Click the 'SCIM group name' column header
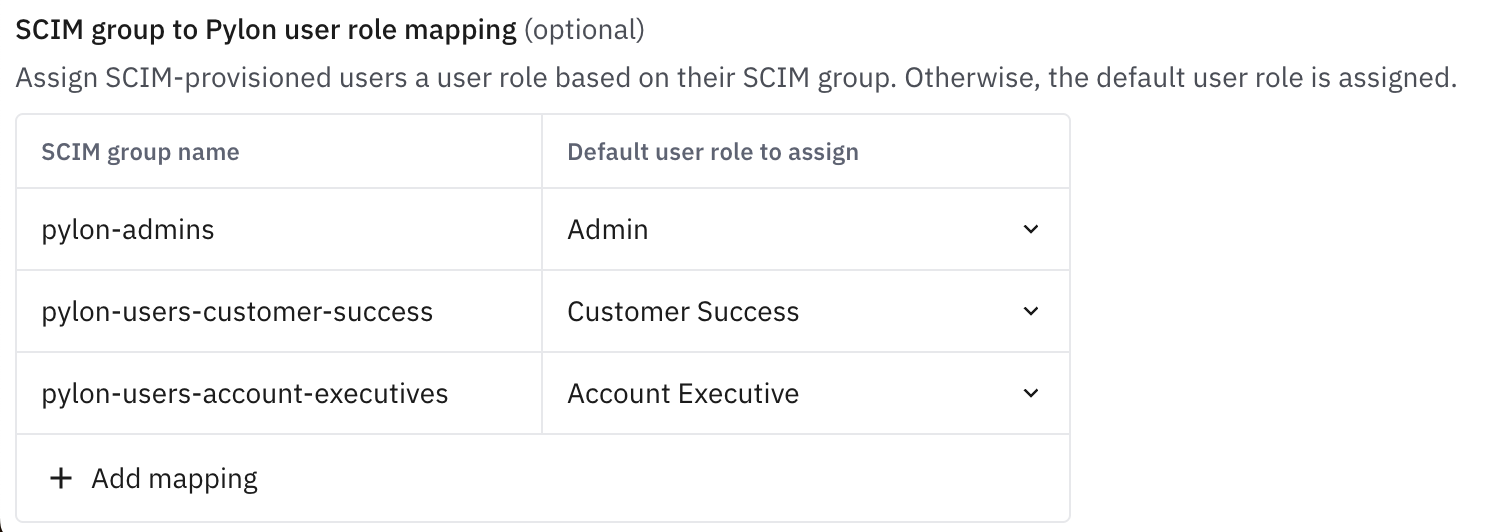The height and width of the screenshot is (532, 1504). [140, 153]
